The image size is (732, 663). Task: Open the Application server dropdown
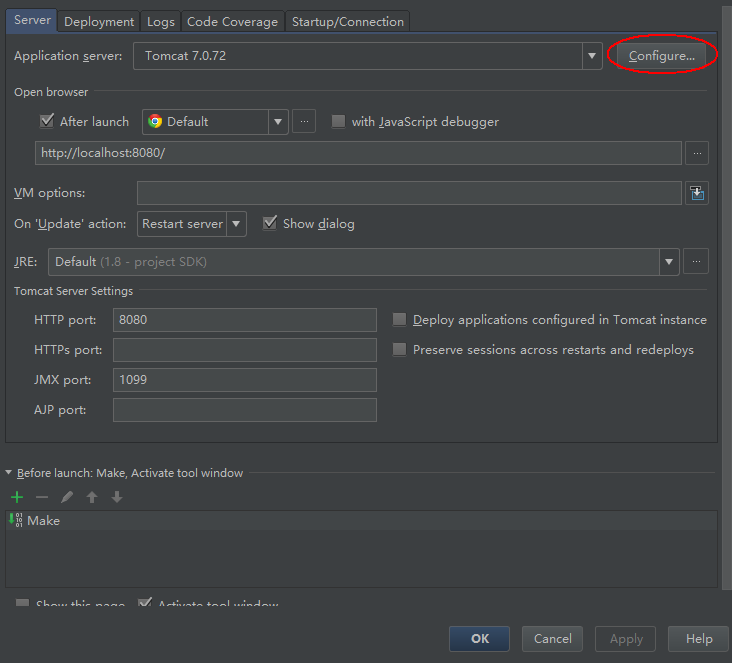[x=592, y=56]
